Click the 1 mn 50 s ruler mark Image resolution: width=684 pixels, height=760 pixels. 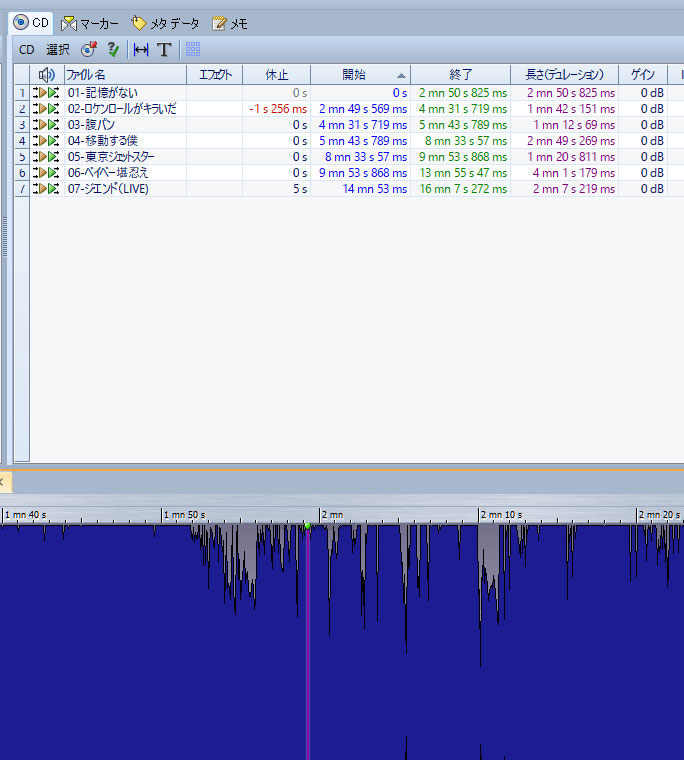(185, 515)
